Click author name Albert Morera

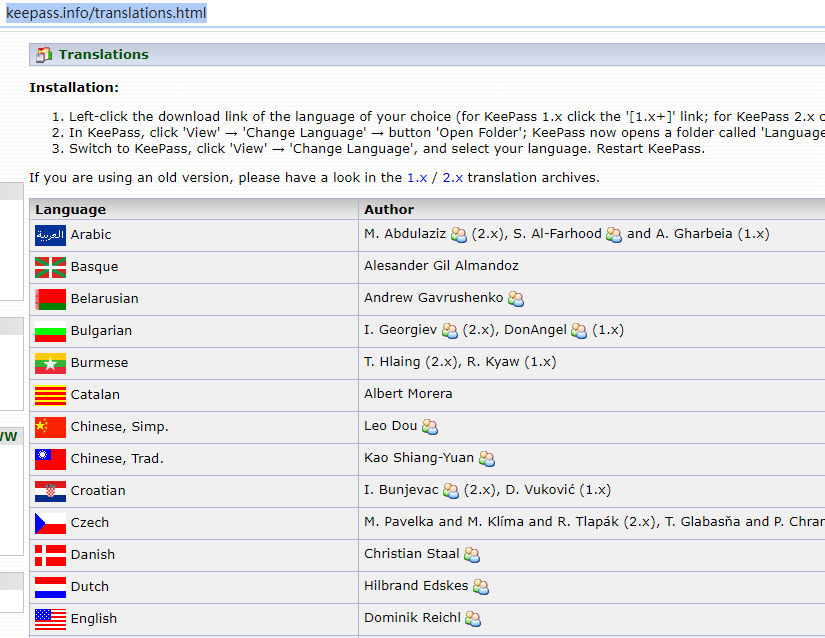pyautogui.click(x=408, y=394)
